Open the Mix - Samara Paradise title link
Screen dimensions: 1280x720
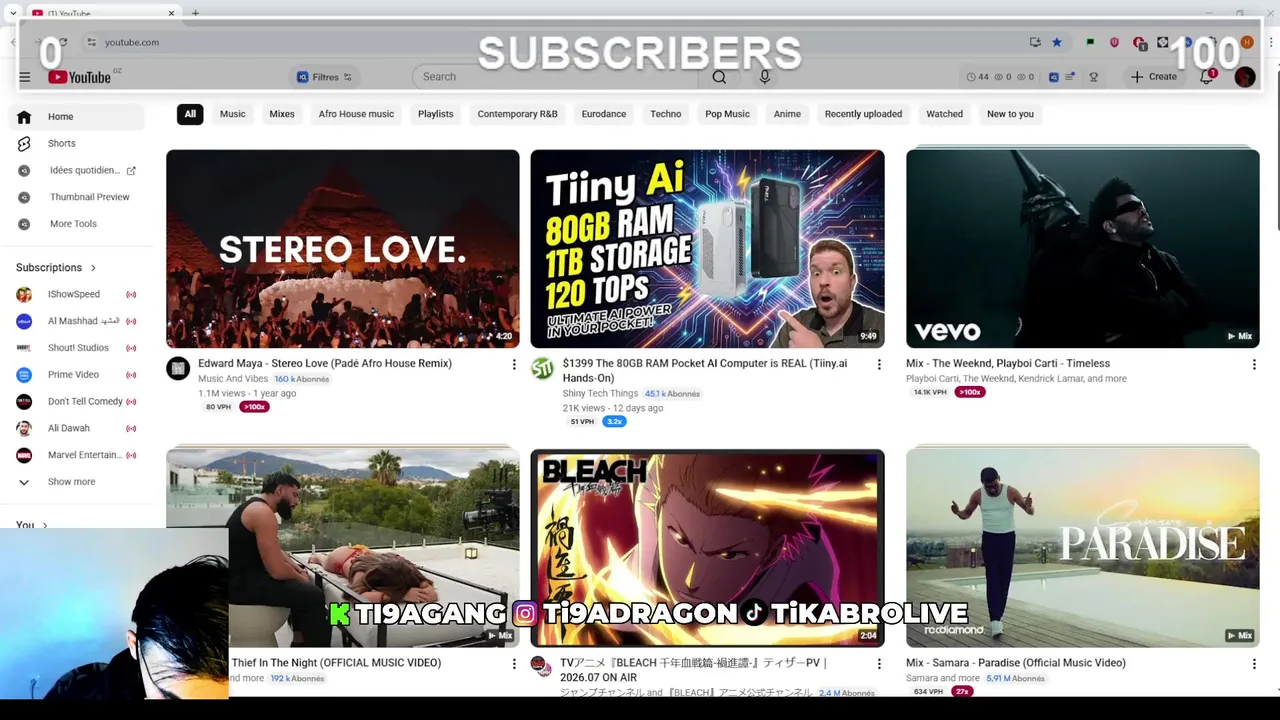point(1016,663)
